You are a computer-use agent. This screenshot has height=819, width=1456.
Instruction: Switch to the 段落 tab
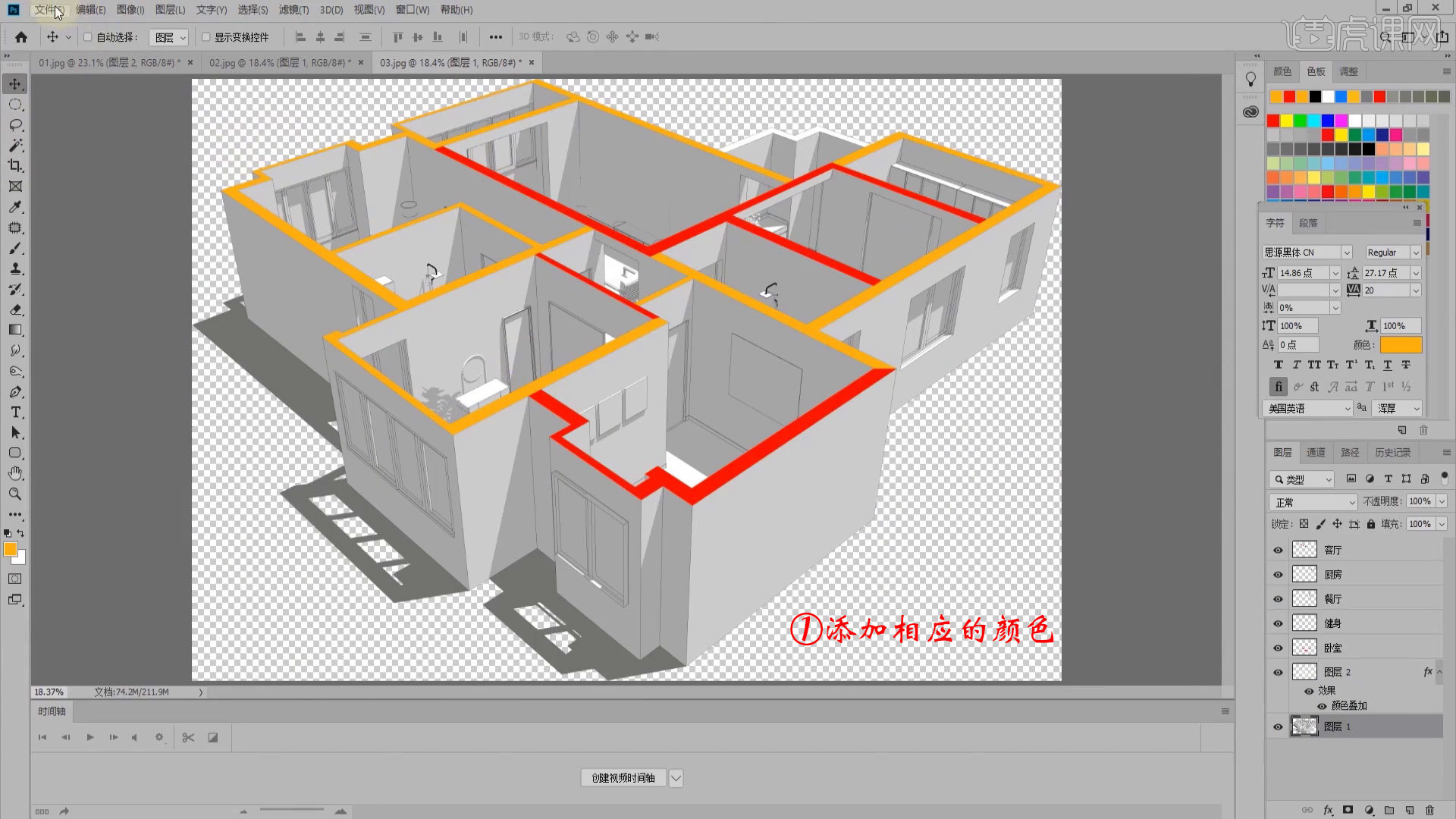pos(1308,223)
